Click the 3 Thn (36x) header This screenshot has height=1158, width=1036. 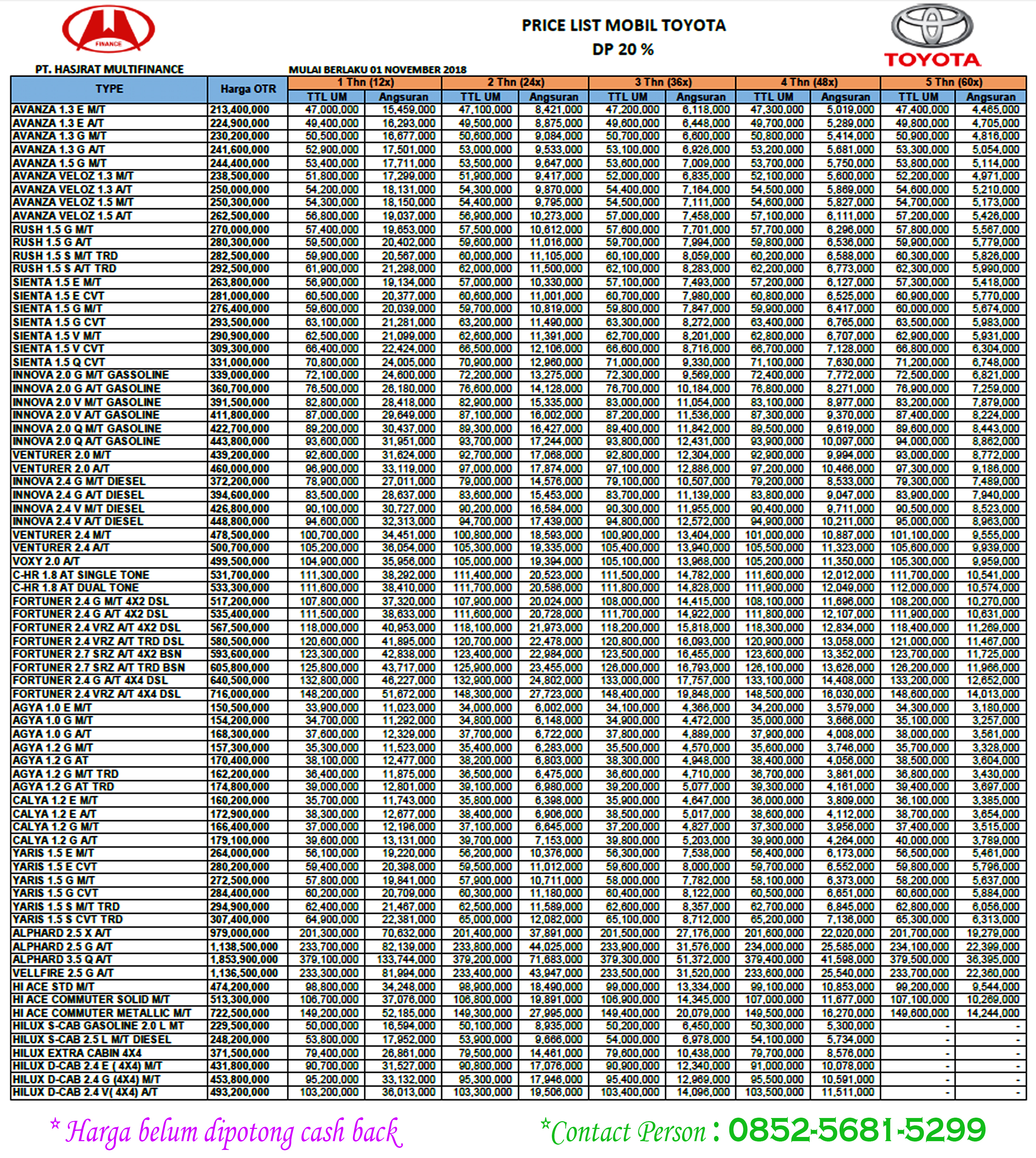[662, 82]
